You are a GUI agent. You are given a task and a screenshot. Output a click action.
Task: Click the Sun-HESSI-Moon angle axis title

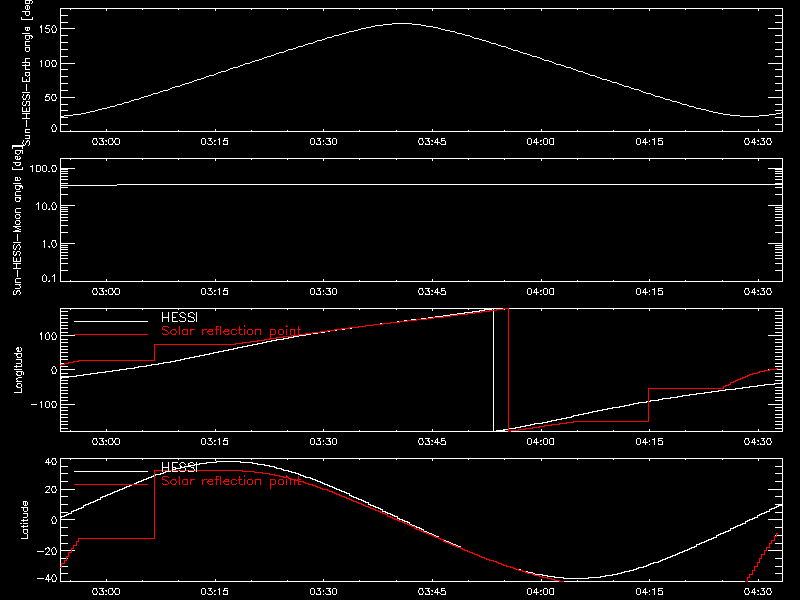[17, 220]
